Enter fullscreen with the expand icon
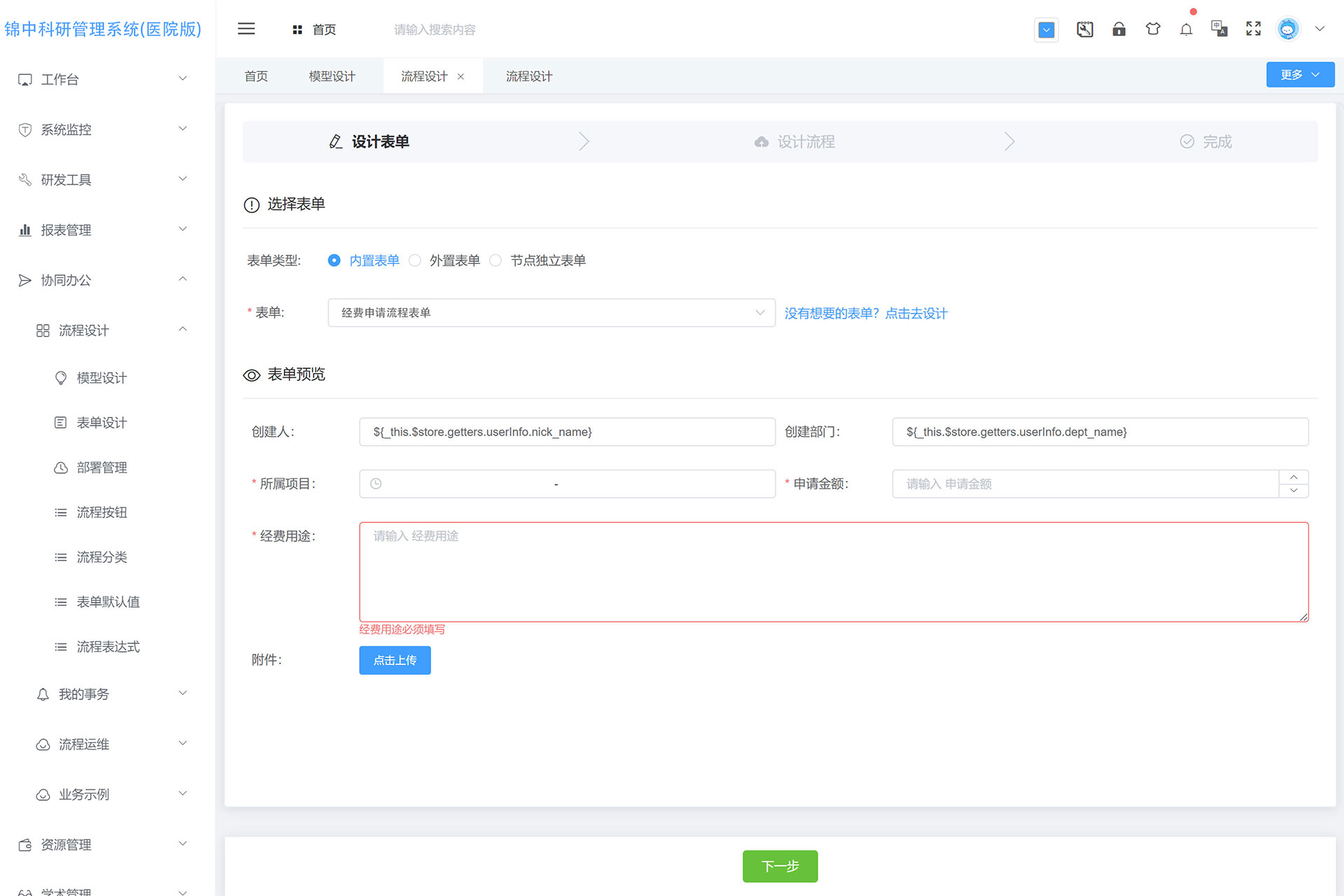 1253,29
